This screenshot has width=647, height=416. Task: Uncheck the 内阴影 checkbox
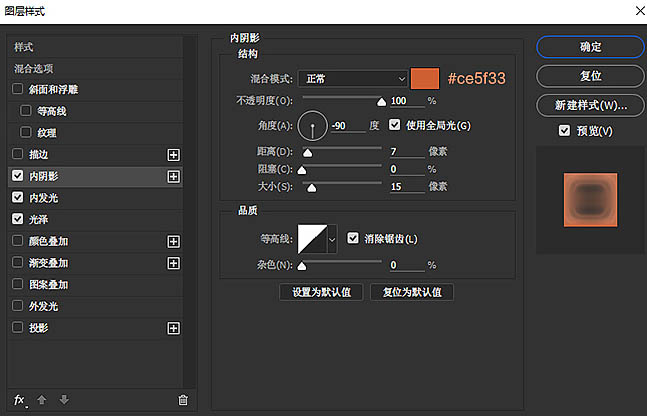(17, 175)
